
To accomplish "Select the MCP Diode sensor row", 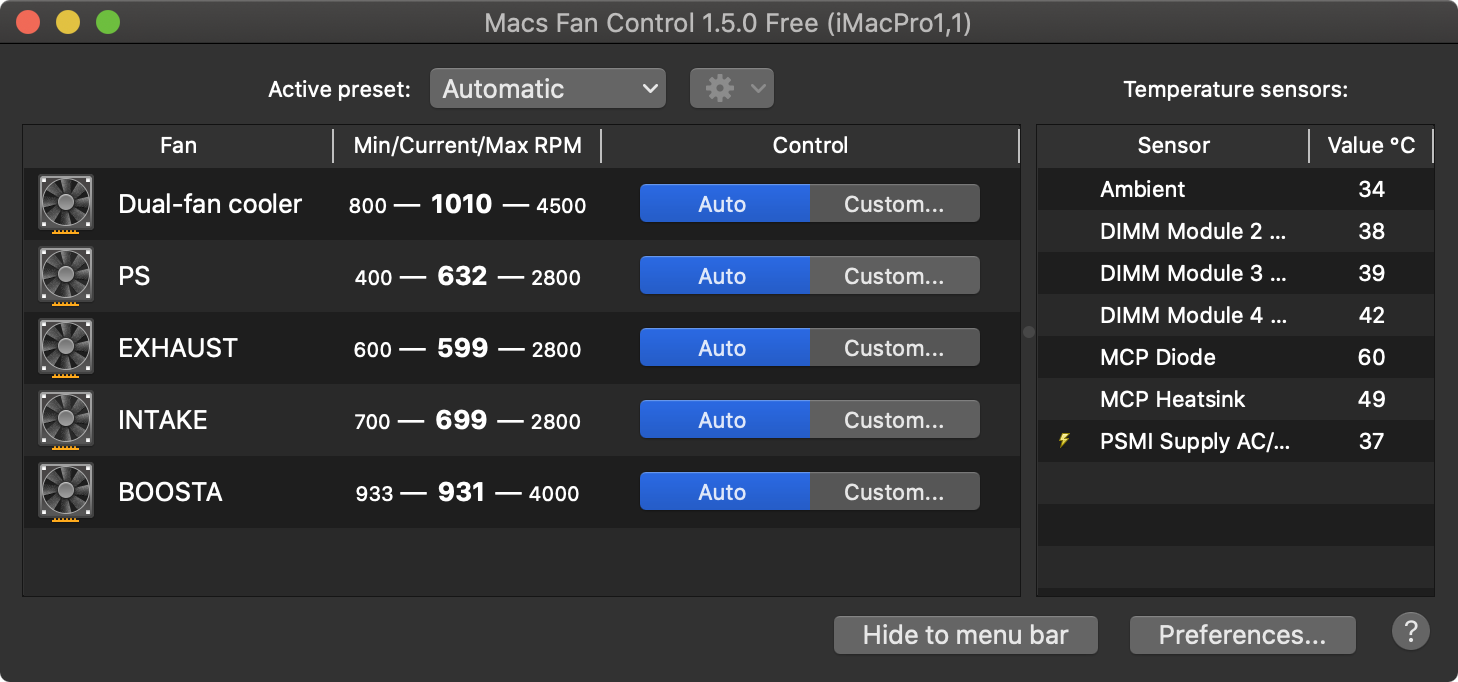I will pyautogui.click(x=1235, y=357).
